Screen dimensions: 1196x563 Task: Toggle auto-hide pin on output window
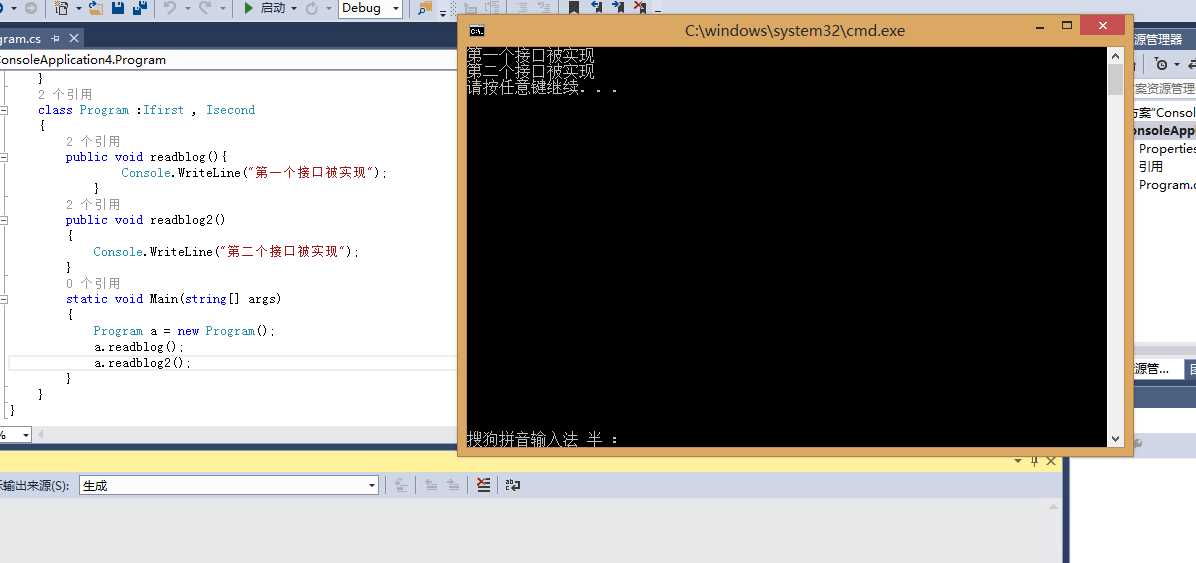[x=1035, y=461]
